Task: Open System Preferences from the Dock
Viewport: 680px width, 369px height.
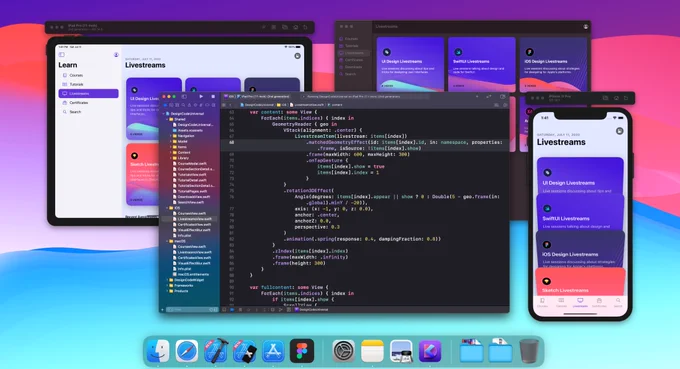Action: tap(343, 350)
